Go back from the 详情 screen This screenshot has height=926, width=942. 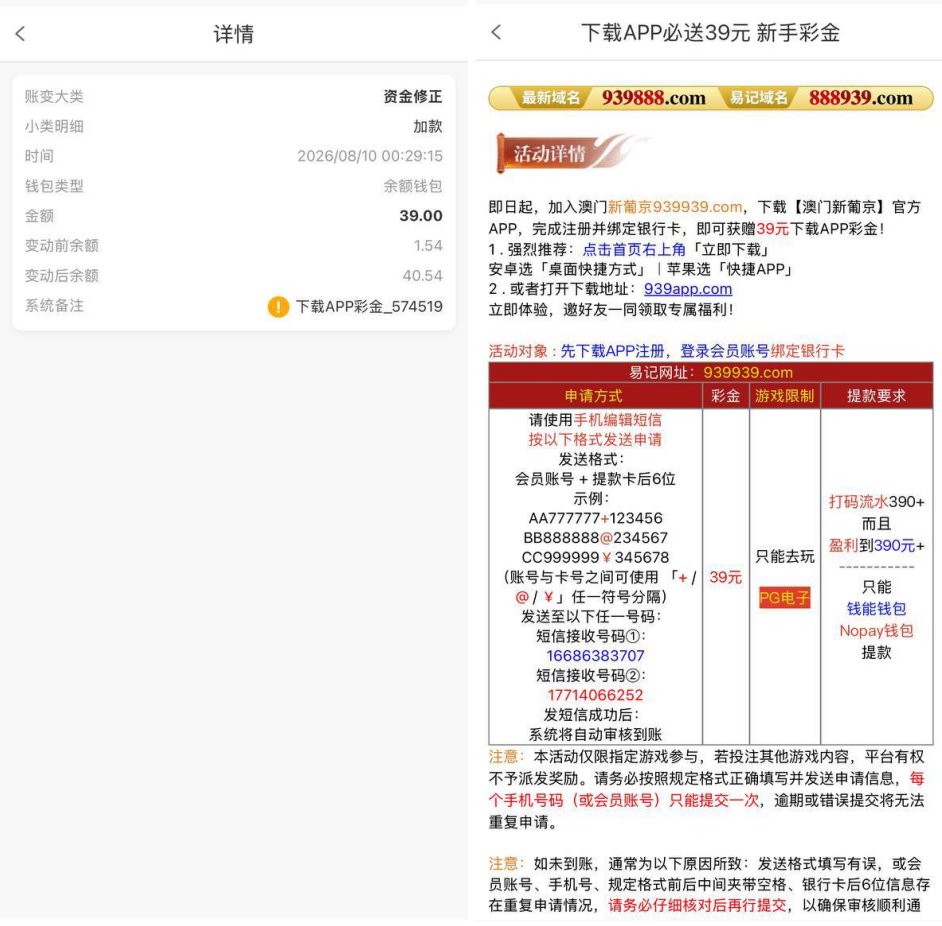coord(20,34)
